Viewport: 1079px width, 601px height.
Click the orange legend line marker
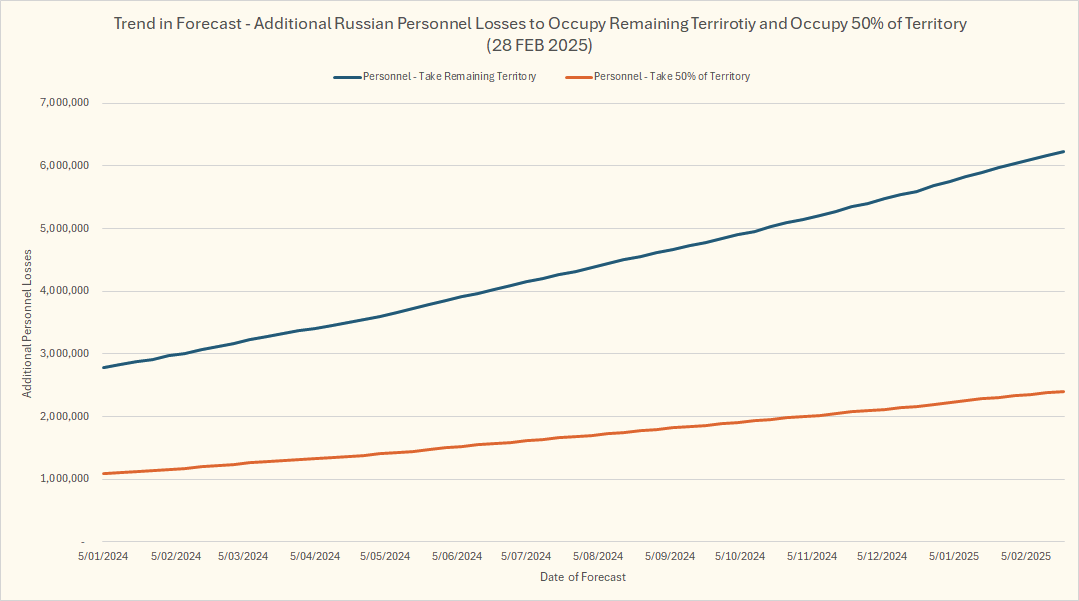coord(578,77)
